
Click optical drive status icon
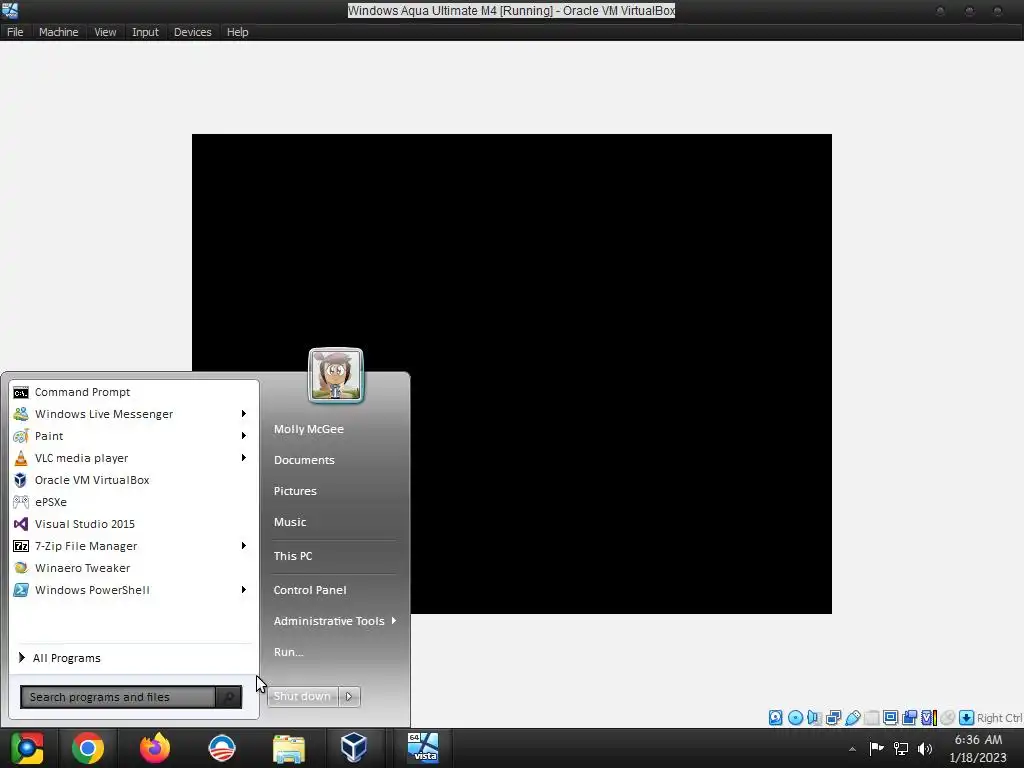tap(795, 718)
